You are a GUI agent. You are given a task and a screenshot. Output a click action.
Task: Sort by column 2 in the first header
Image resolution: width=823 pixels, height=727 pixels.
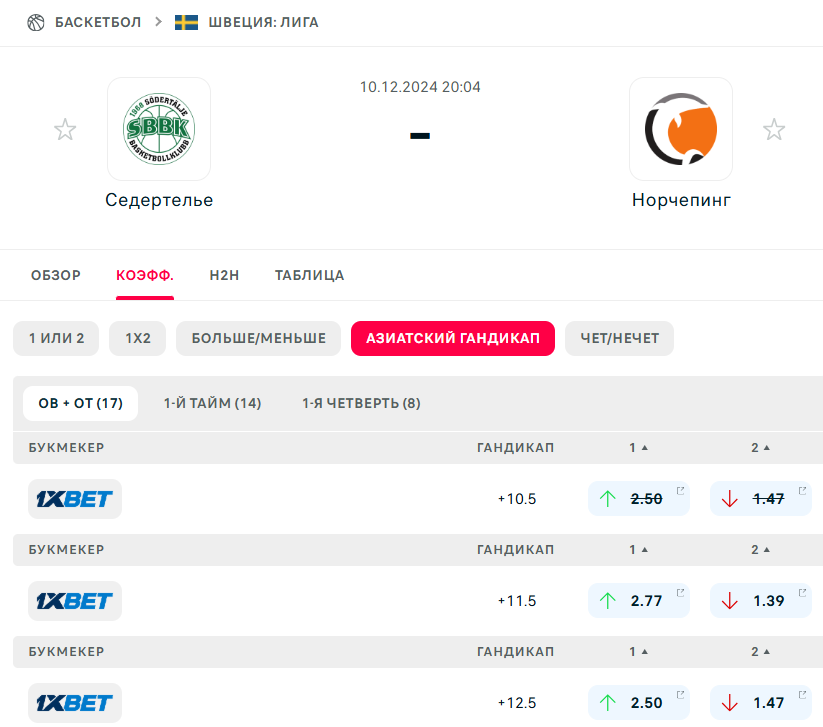(760, 448)
